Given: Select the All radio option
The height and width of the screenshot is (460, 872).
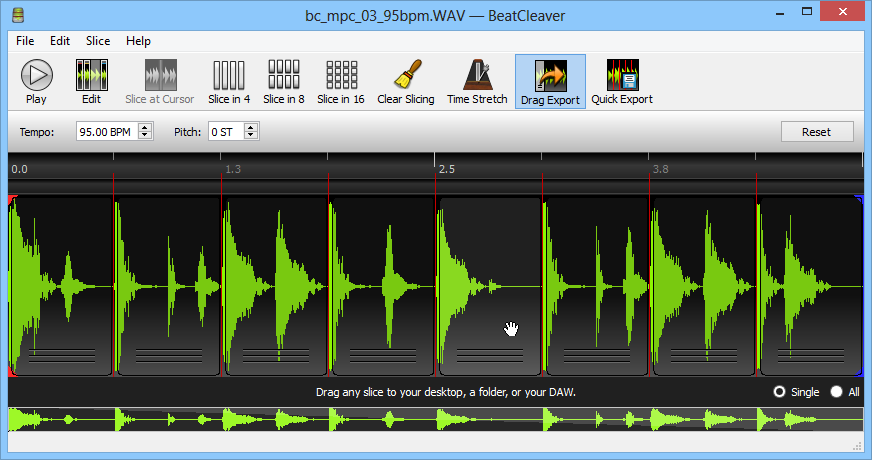Looking at the screenshot, I should click(836, 392).
